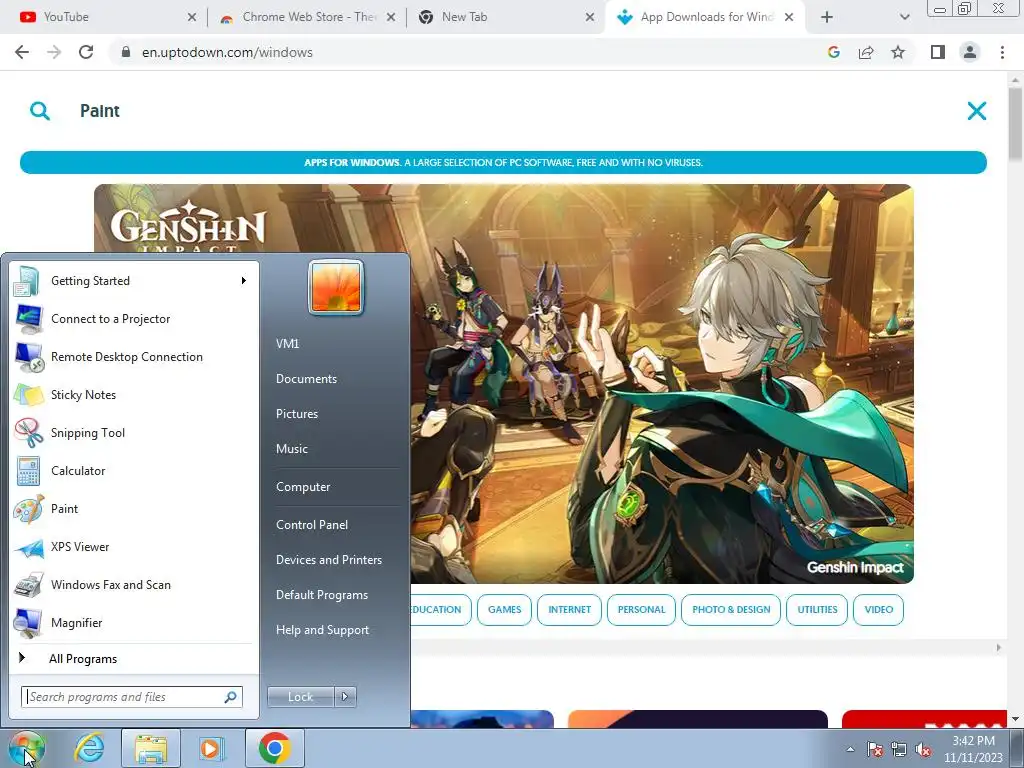Click the Chrome address bar URL
Screen dimensions: 1024x768
coord(227,52)
